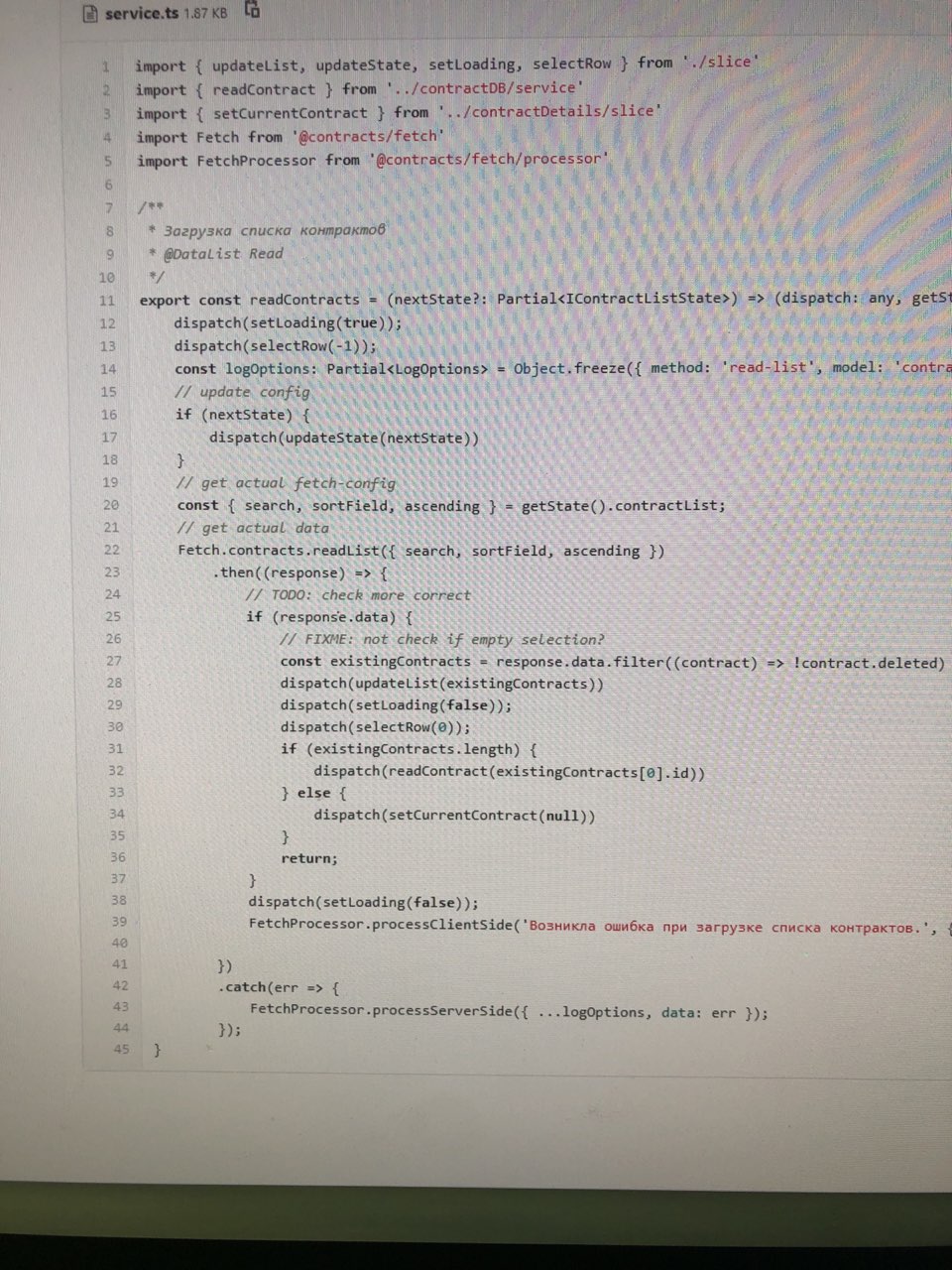Click dispatch(selectRow(-1)) statement

(x=276, y=346)
